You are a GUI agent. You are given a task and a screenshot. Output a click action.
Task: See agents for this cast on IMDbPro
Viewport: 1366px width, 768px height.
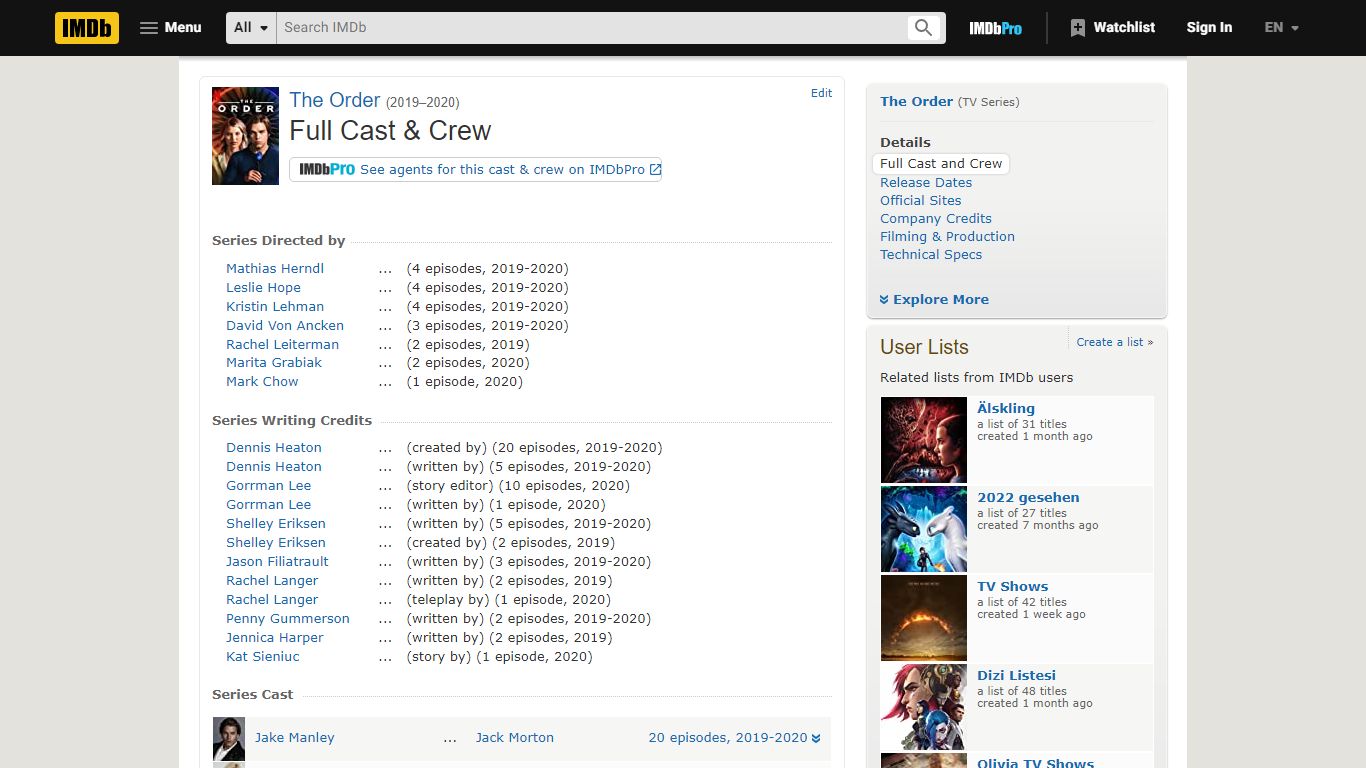coord(475,170)
